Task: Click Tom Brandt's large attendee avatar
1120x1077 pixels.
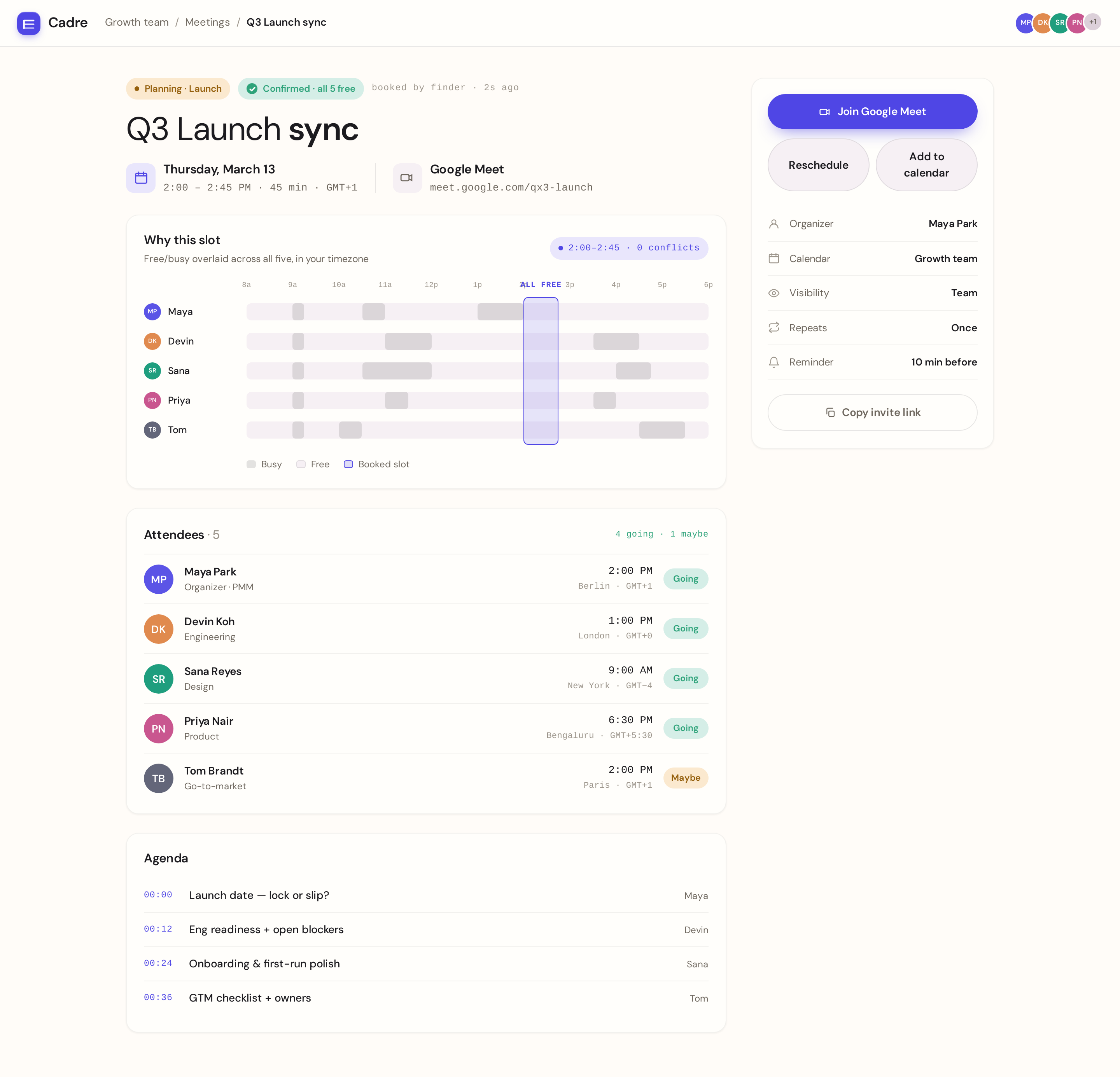Action: [158, 778]
